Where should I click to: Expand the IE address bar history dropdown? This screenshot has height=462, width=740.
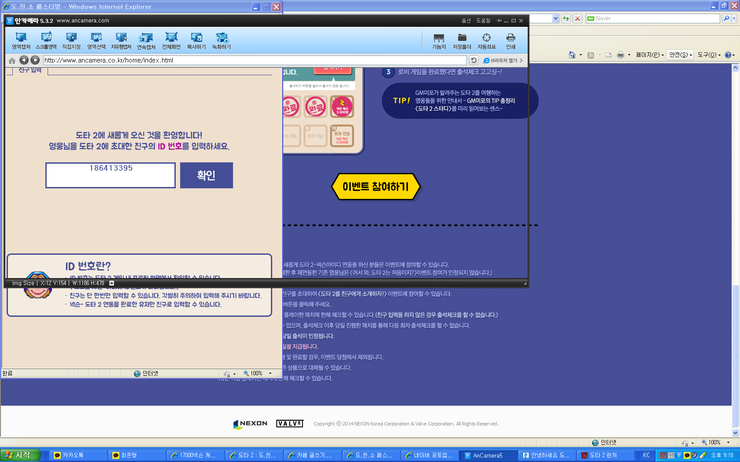coord(555,18)
